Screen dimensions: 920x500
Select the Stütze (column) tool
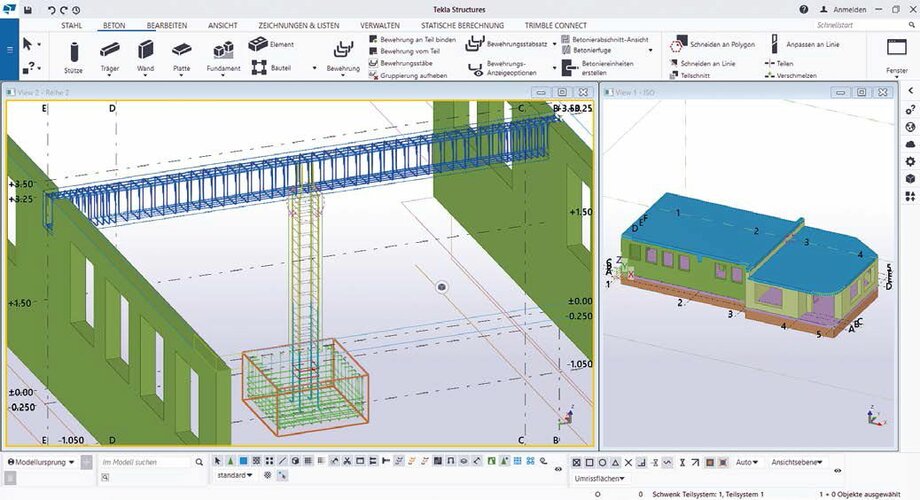point(74,57)
